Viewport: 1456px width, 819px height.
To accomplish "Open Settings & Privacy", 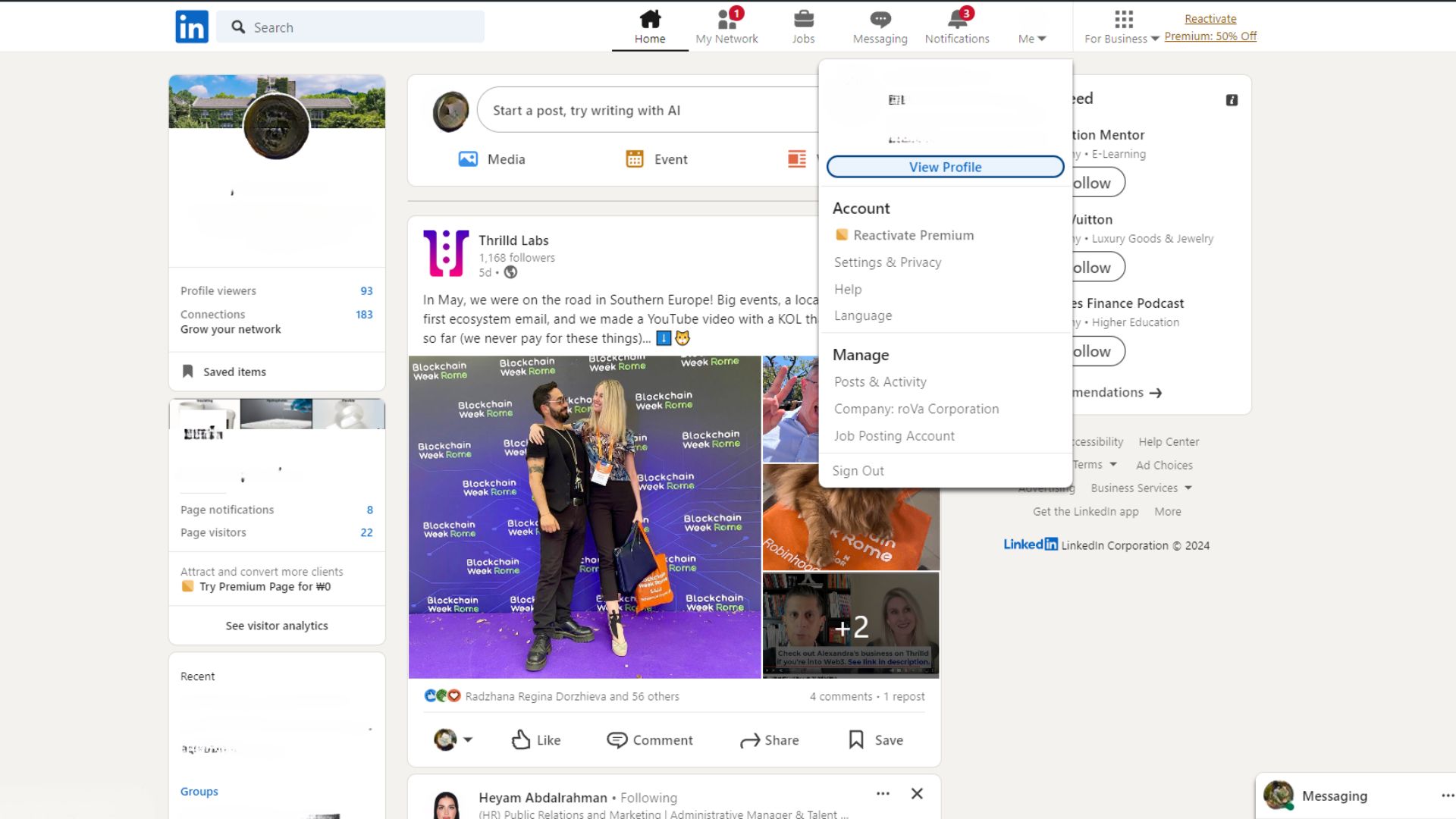I will coord(887,262).
